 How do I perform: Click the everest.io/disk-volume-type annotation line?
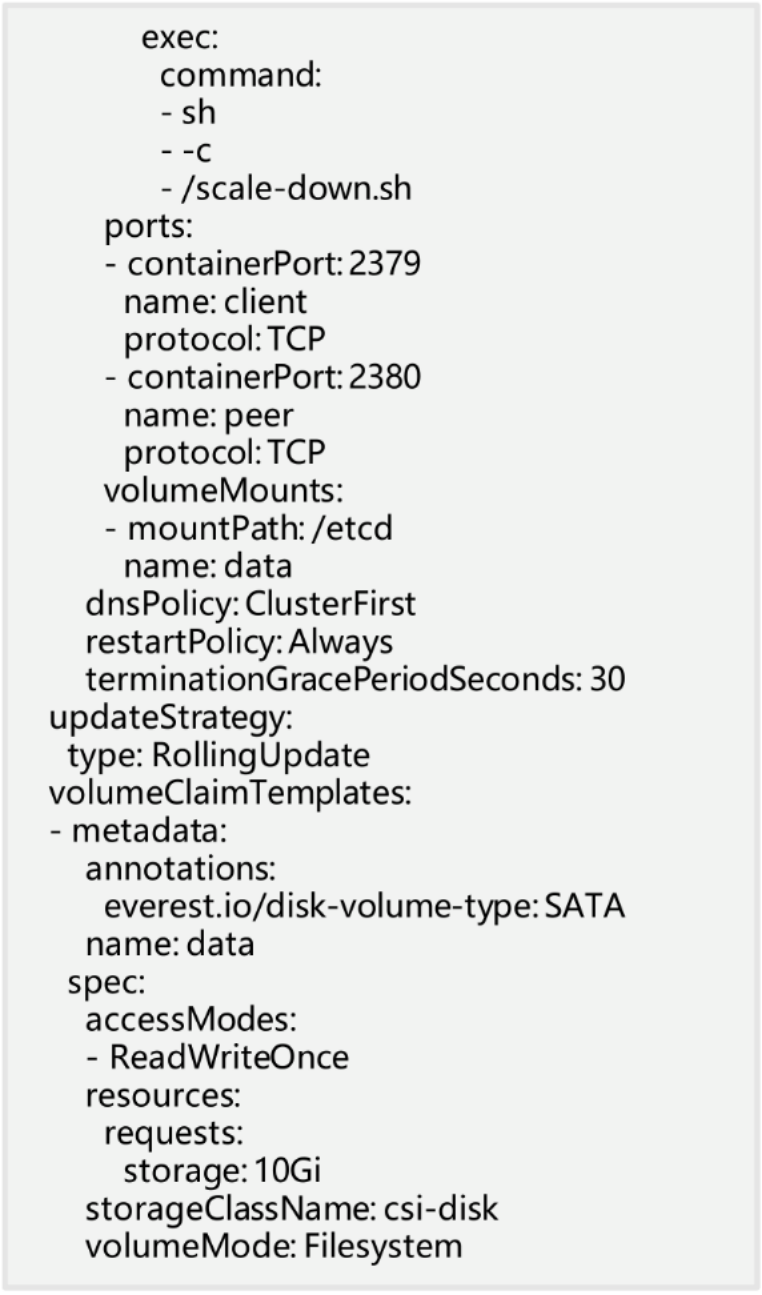point(364,907)
